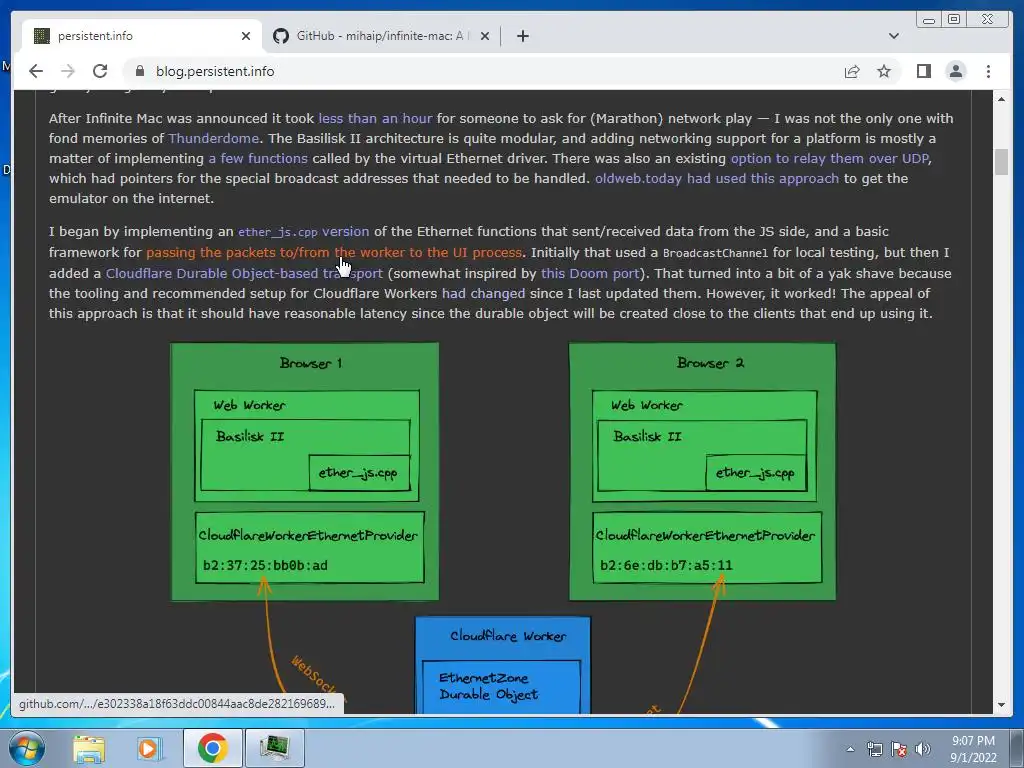Open the volume speaker tray icon

pos(923,749)
